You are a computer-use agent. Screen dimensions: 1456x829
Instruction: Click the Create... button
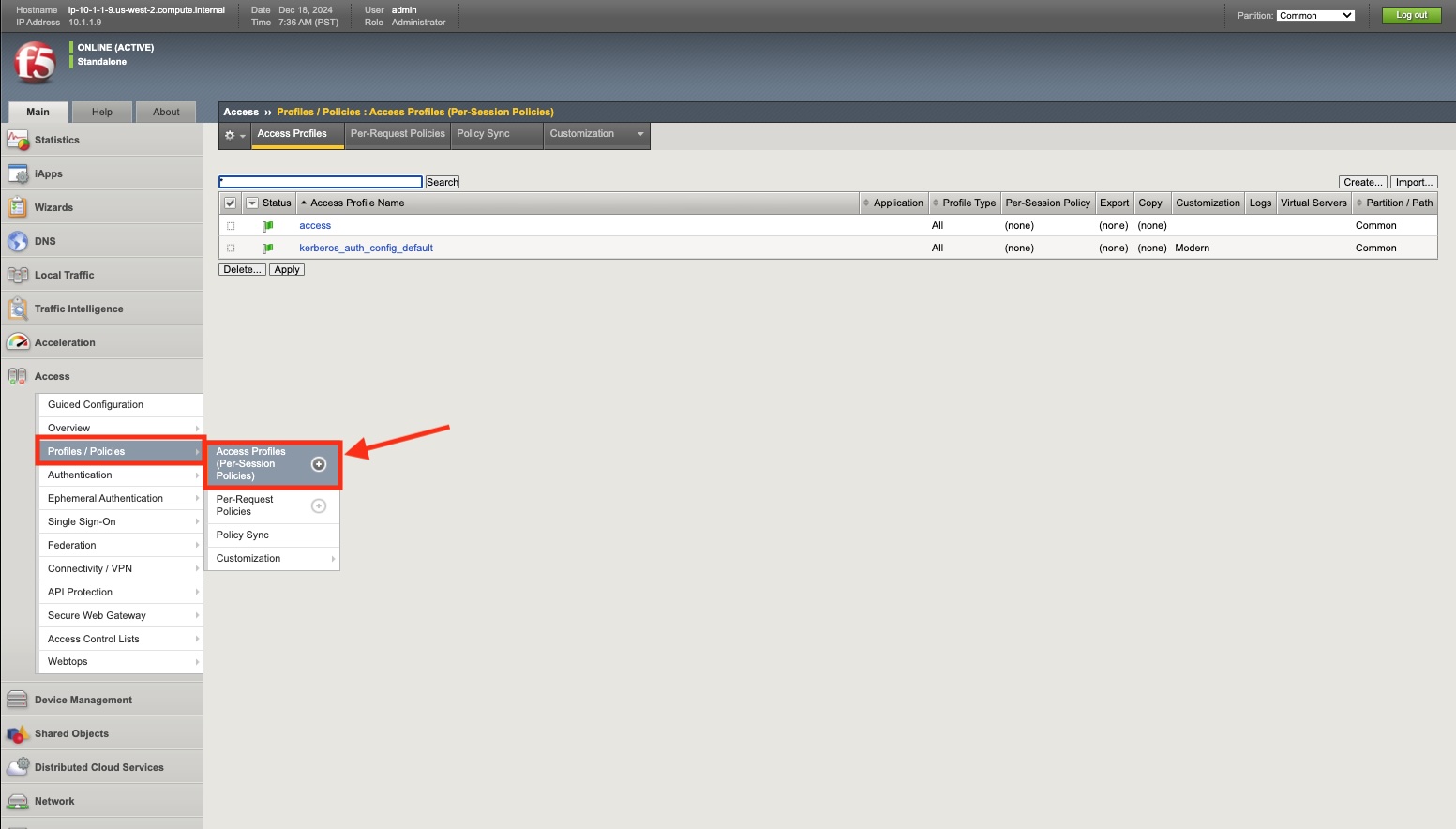1362,183
